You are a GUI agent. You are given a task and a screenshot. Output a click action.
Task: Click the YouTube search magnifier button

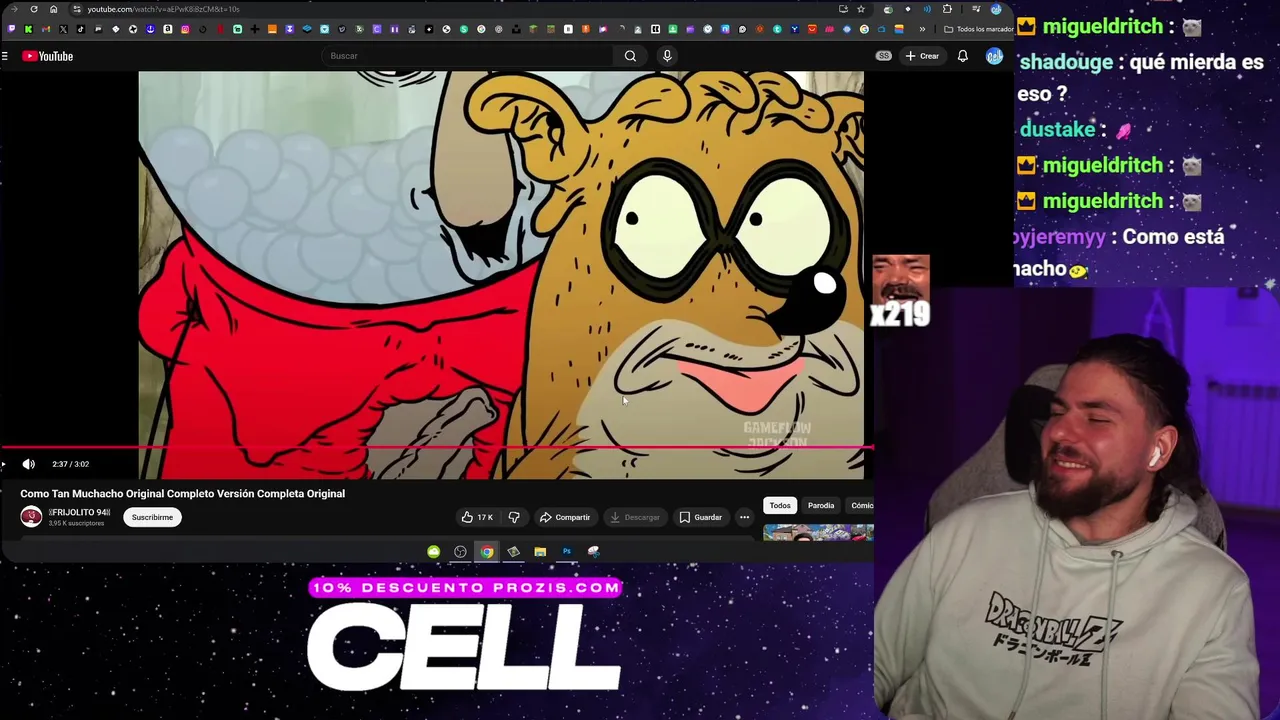point(630,56)
